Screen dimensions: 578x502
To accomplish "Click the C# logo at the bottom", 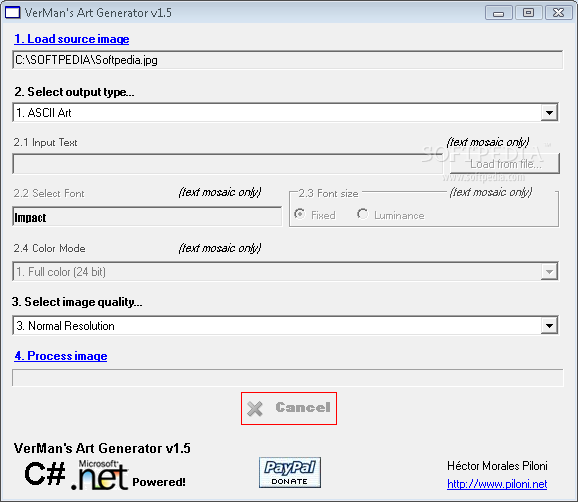I will click(45, 474).
